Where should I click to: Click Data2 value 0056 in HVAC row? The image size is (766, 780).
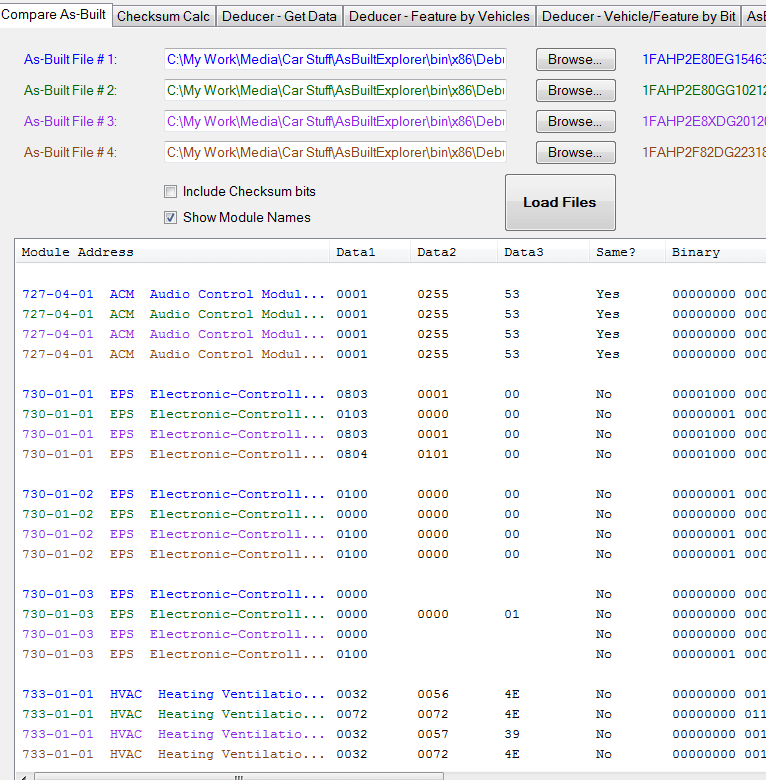coord(433,694)
